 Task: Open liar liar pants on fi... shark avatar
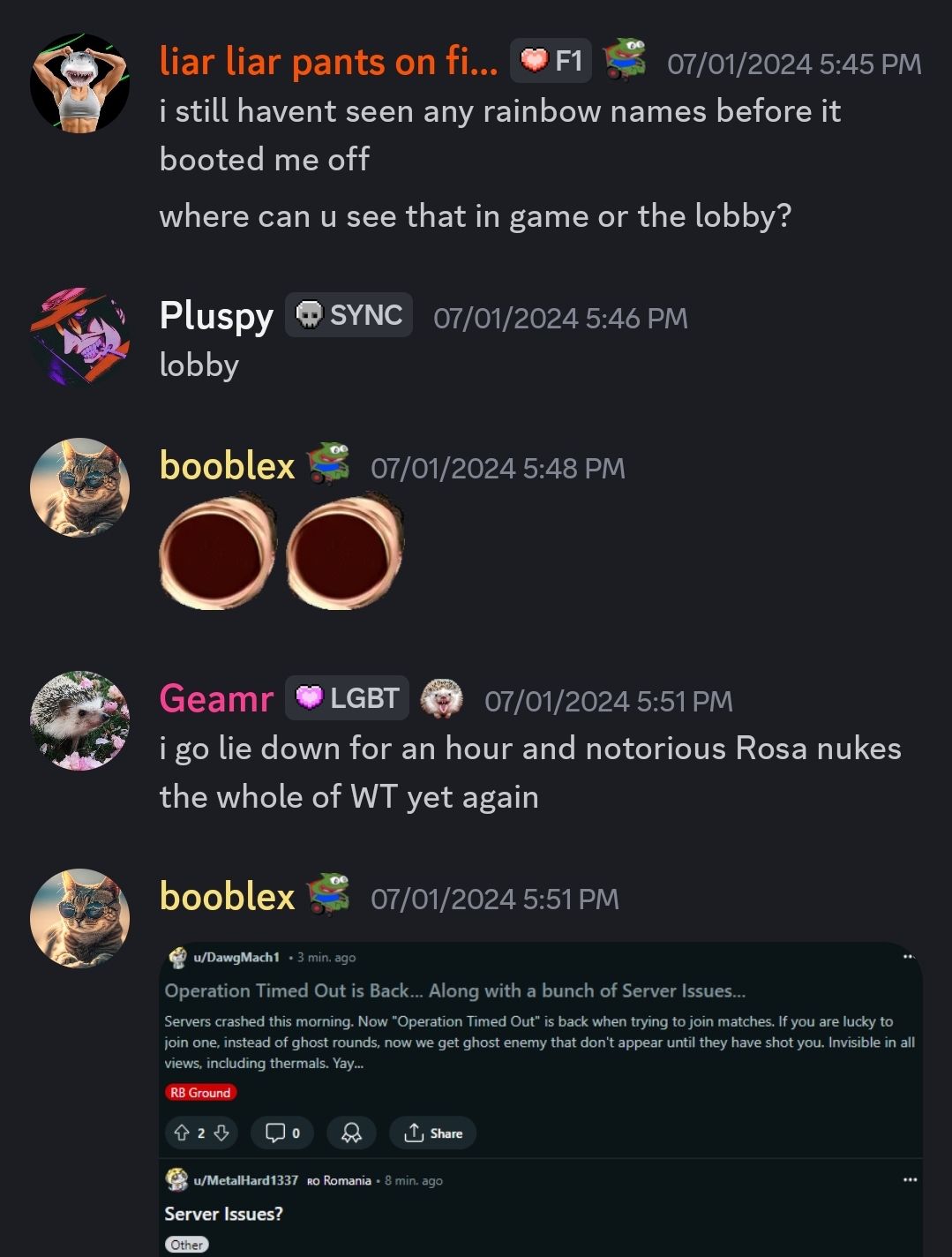[x=79, y=84]
